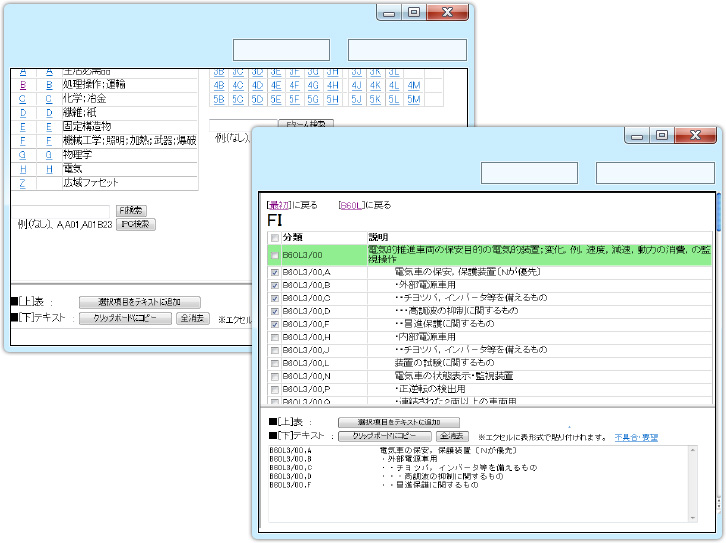The height and width of the screenshot is (543, 726).
Task: Click クリップボードにコピー in the front window
Action: [x=385, y=436]
